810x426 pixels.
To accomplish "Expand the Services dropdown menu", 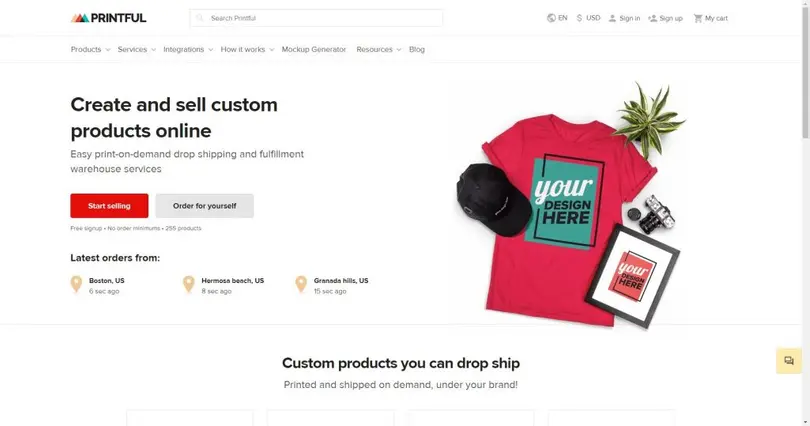I will click(136, 49).
